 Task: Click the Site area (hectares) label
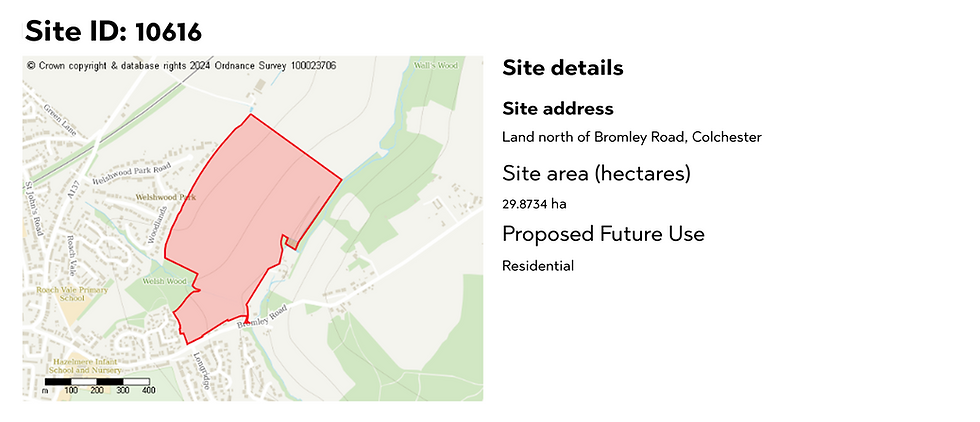click(597, 174)
